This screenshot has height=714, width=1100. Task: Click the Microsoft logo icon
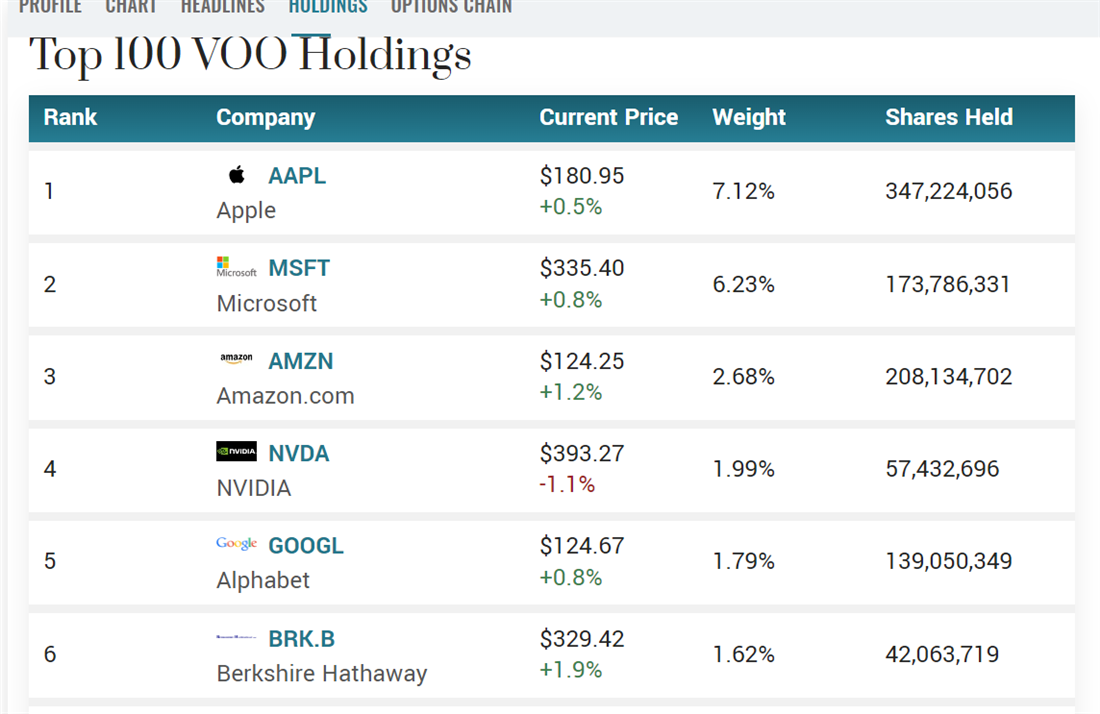(x=237, y=268)
